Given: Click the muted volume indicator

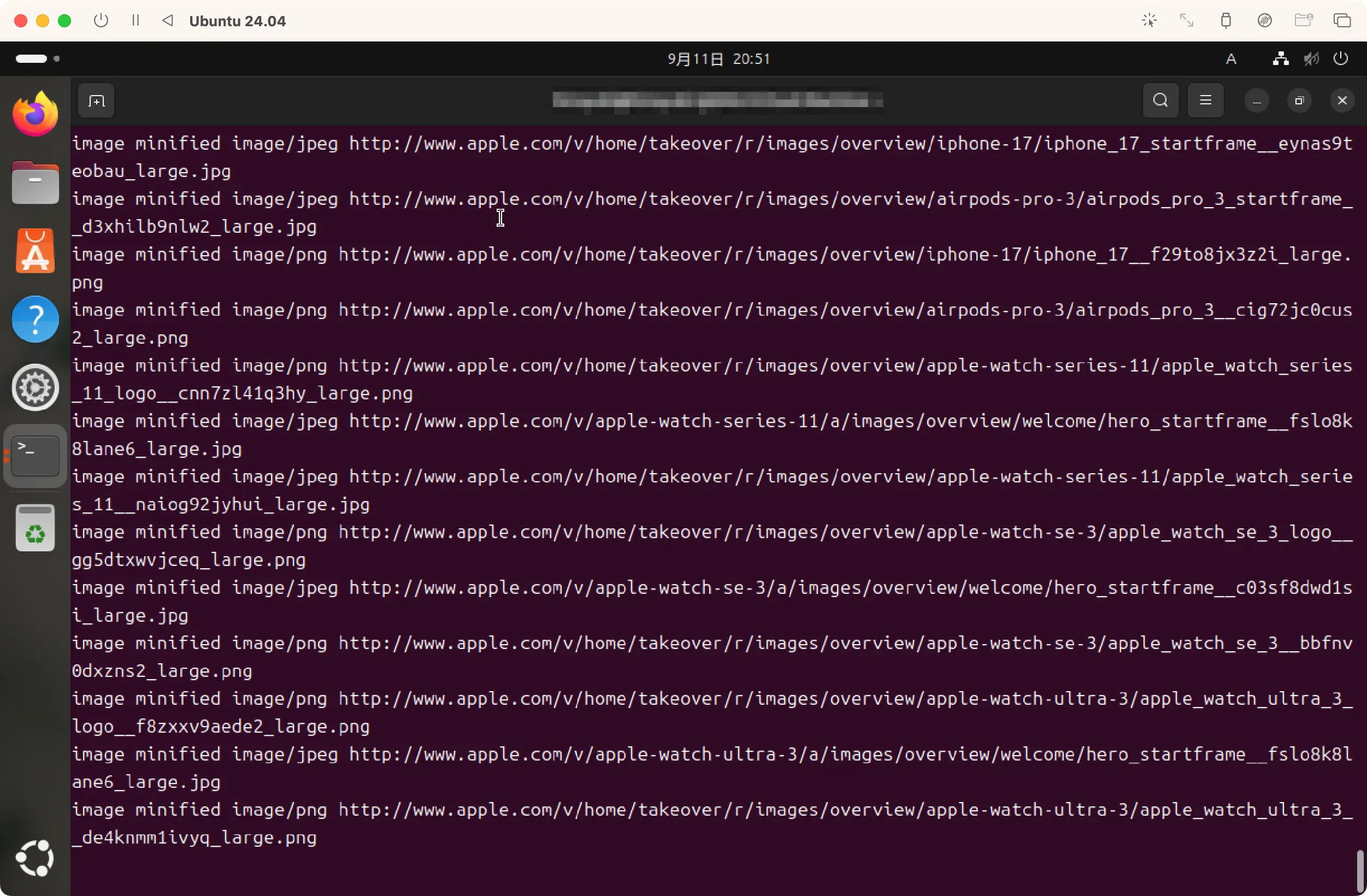Looking at the screenshot, I should (1311, 58).
